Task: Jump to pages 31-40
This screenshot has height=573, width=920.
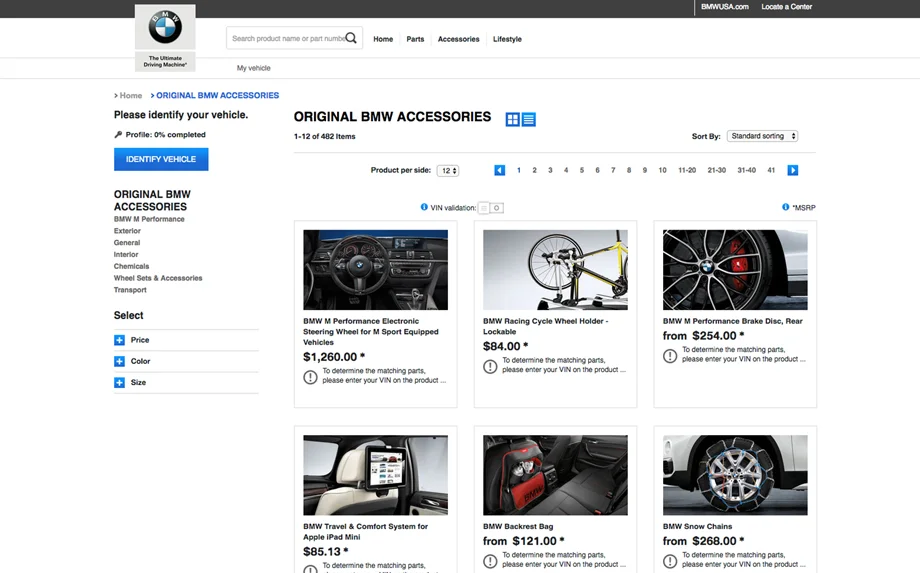Action: [746, 170]
